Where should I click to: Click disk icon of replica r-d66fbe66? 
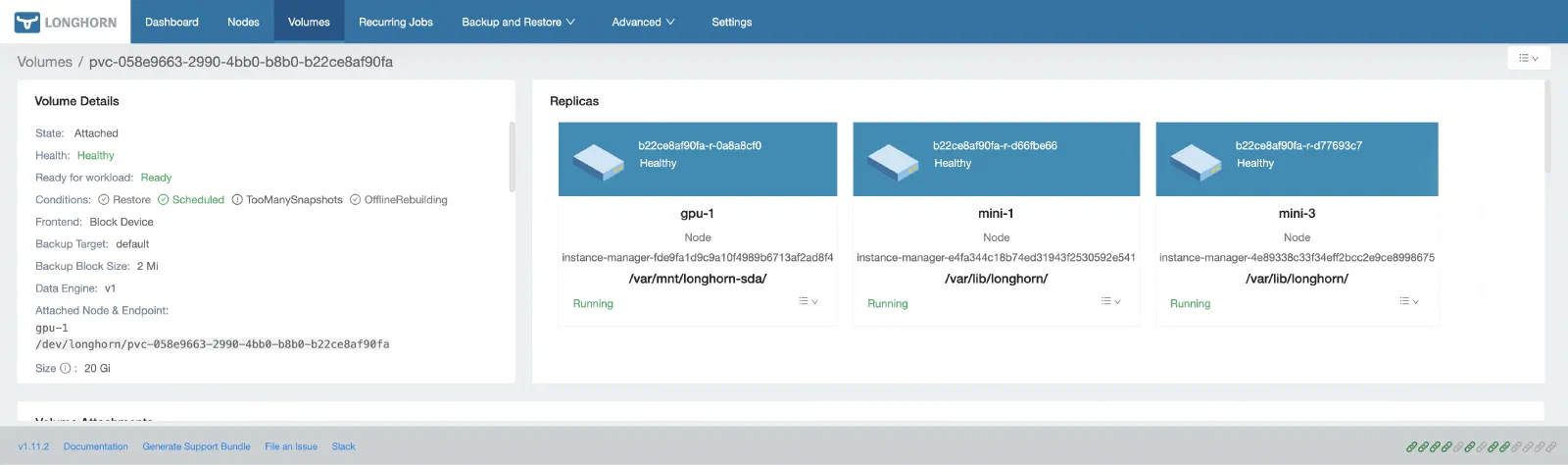894,162
